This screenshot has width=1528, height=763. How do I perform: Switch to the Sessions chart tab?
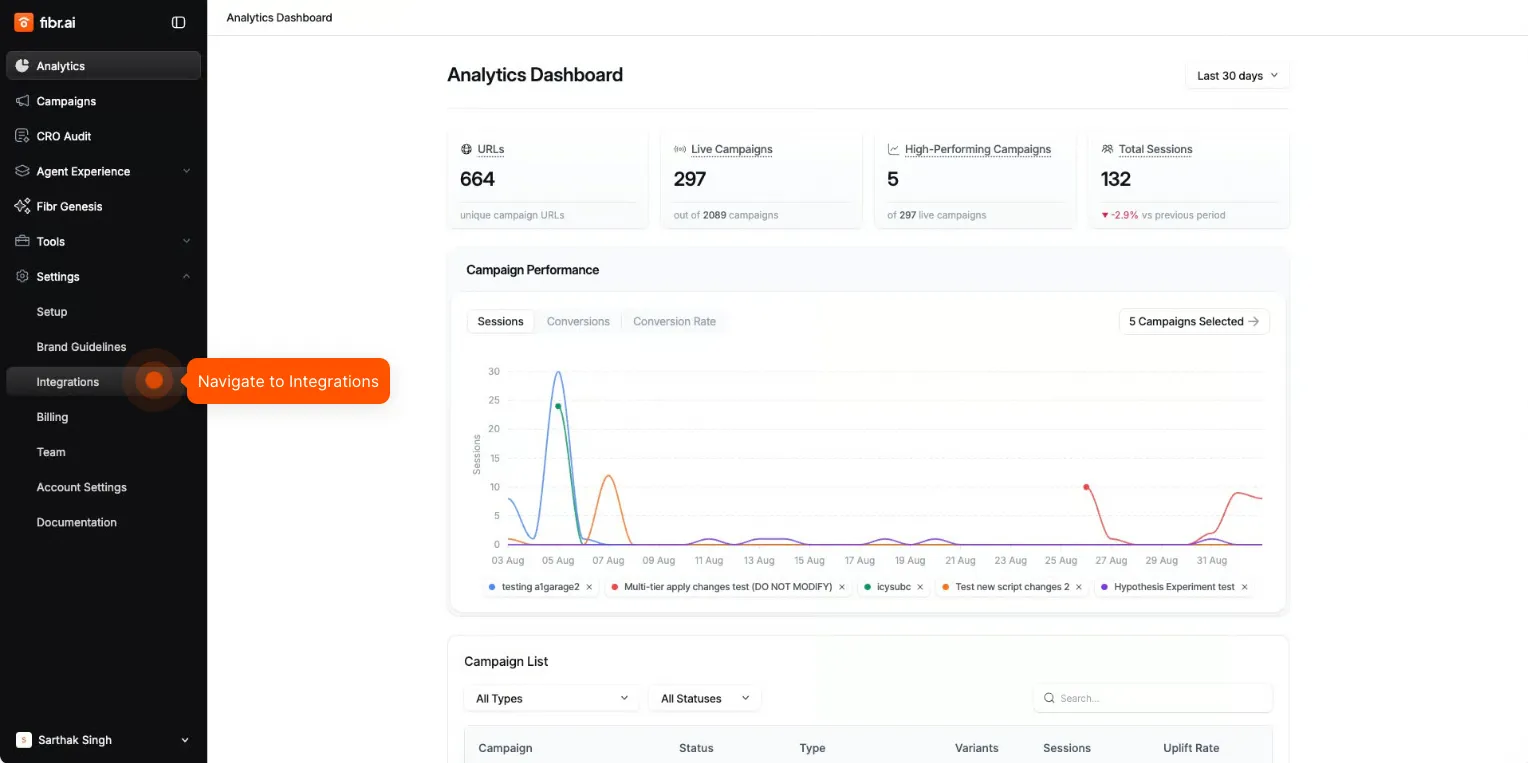point(501,321)
